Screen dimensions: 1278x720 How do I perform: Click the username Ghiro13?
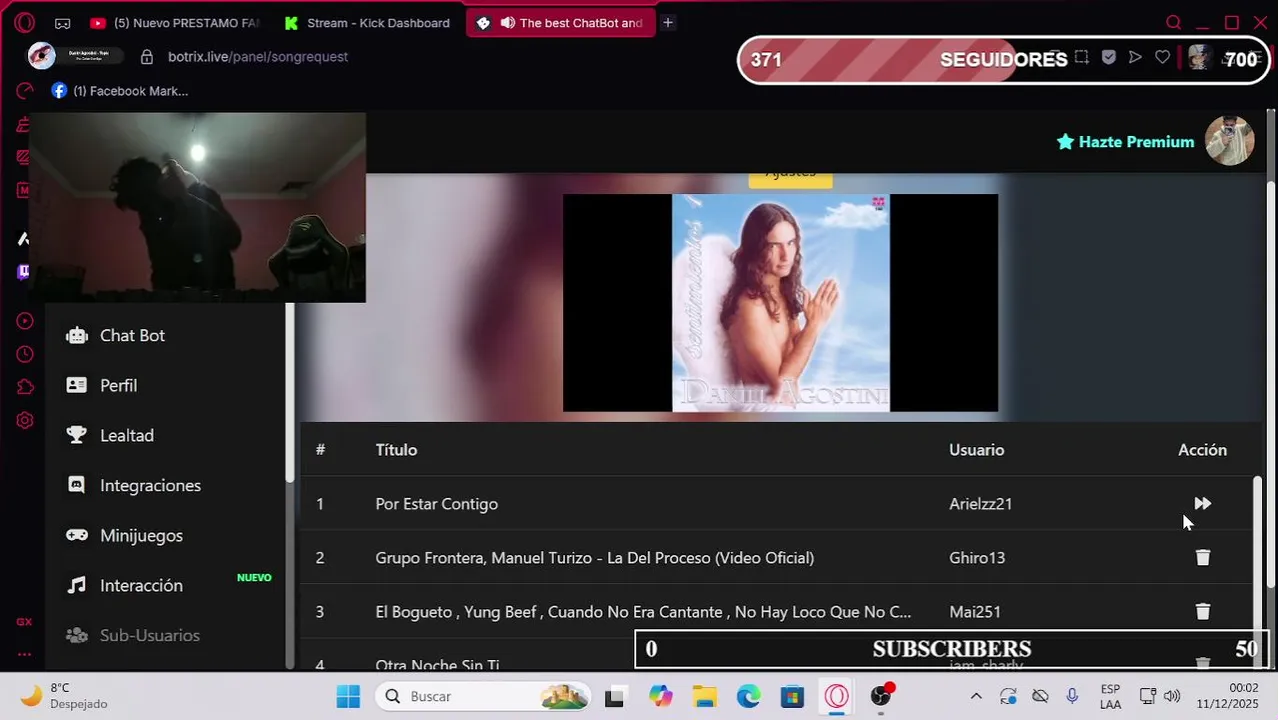(x=977, y=558)
